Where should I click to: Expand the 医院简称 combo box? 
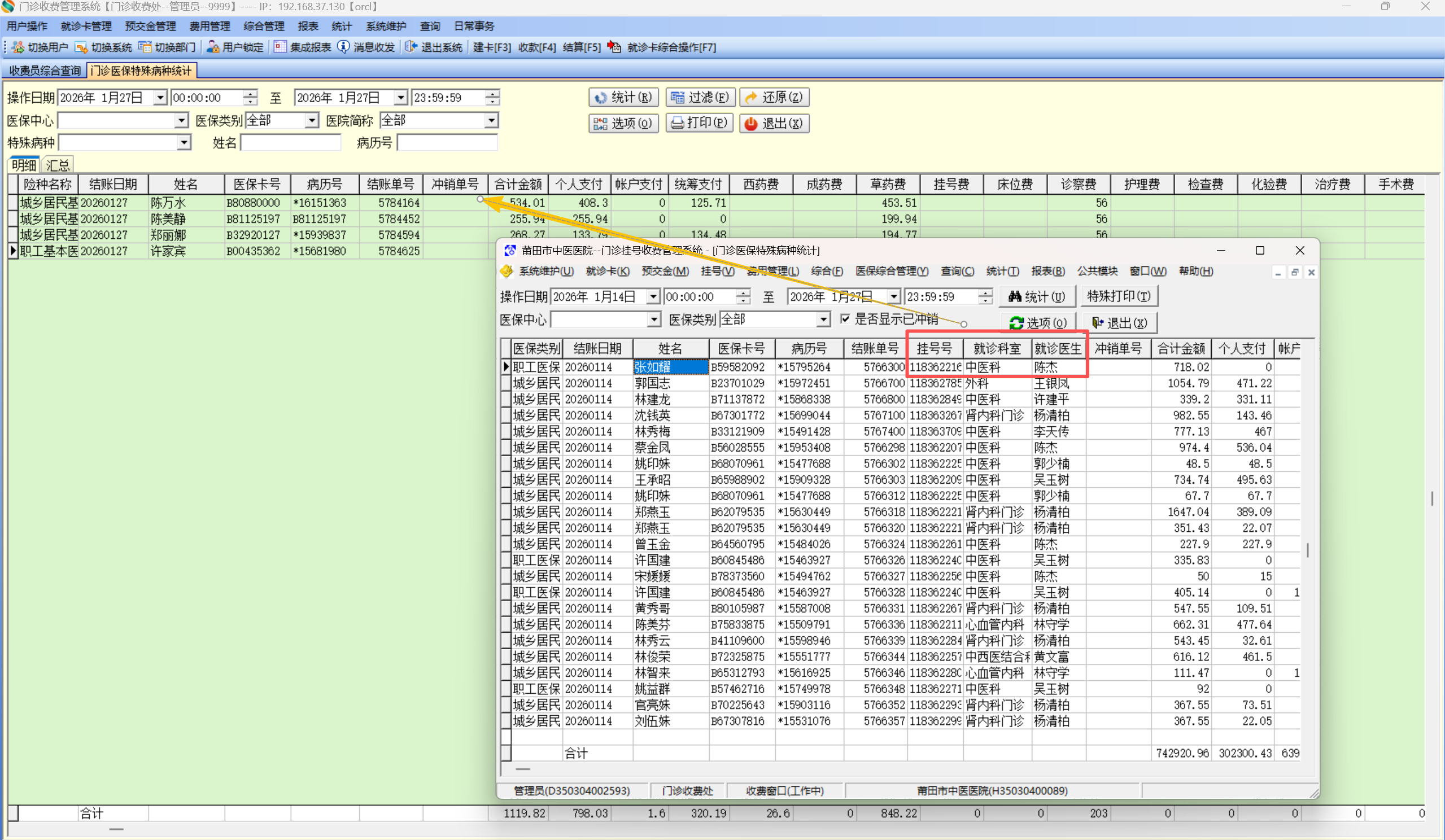pos(491,120)
